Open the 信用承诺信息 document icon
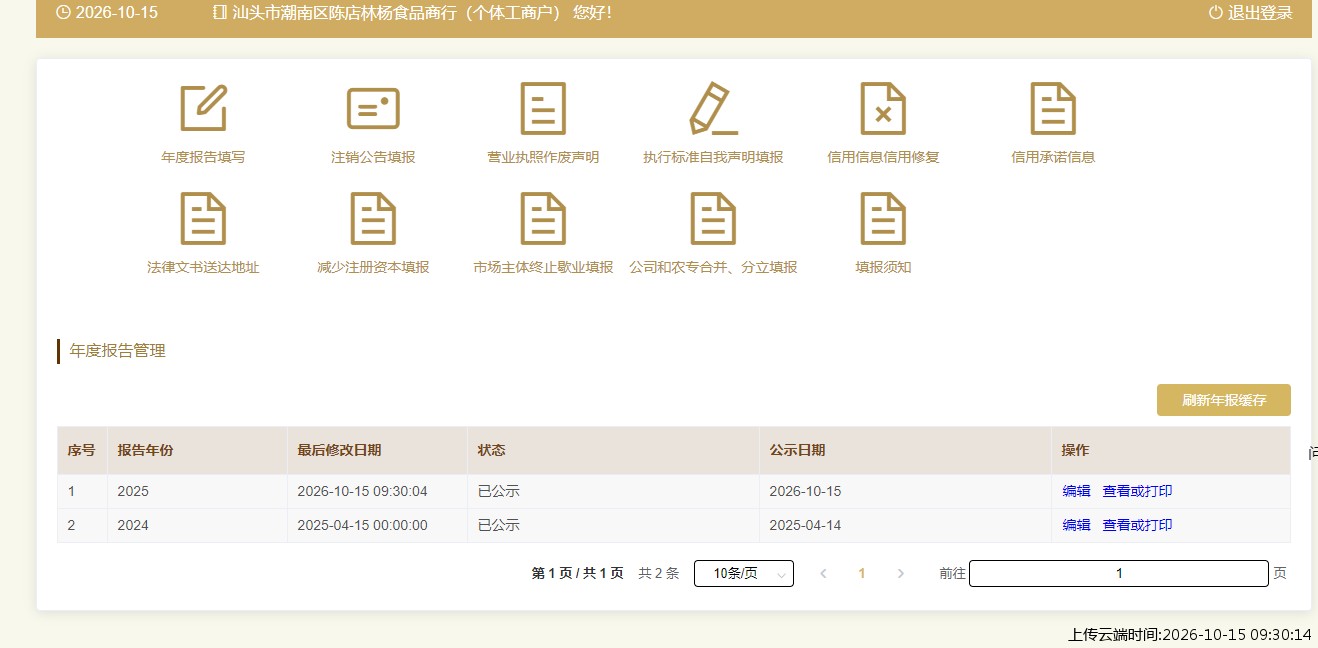The width and height of the screenshot is (1318, 648). point(1053,108)
